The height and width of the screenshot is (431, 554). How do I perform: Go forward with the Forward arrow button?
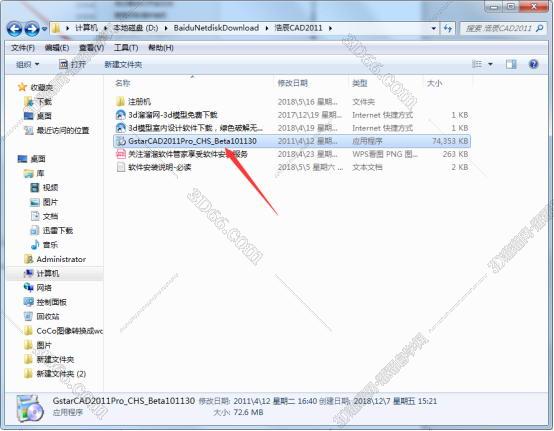(32, 29)
